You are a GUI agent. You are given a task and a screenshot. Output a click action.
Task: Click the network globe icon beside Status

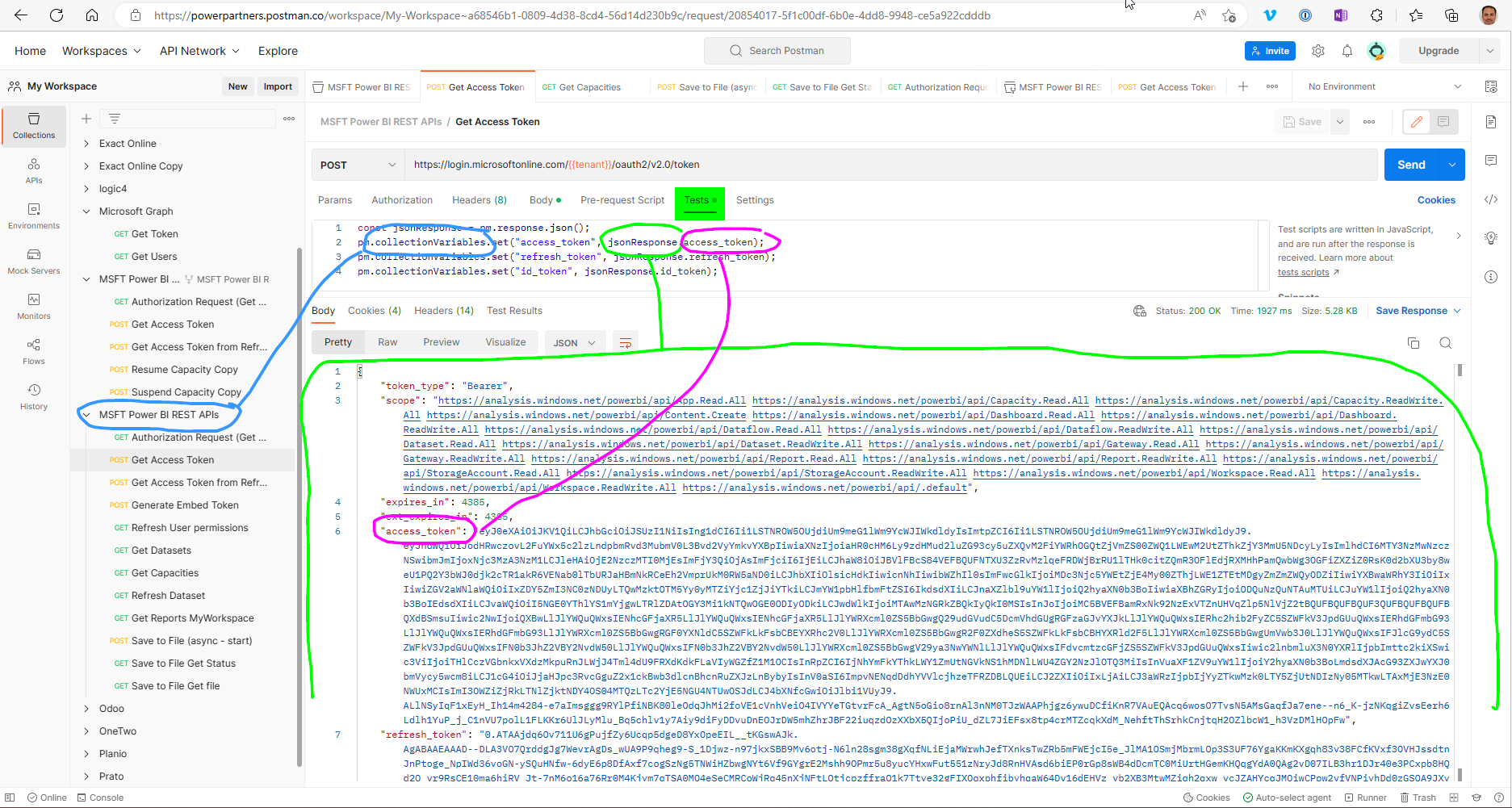tap(1140, 311)
